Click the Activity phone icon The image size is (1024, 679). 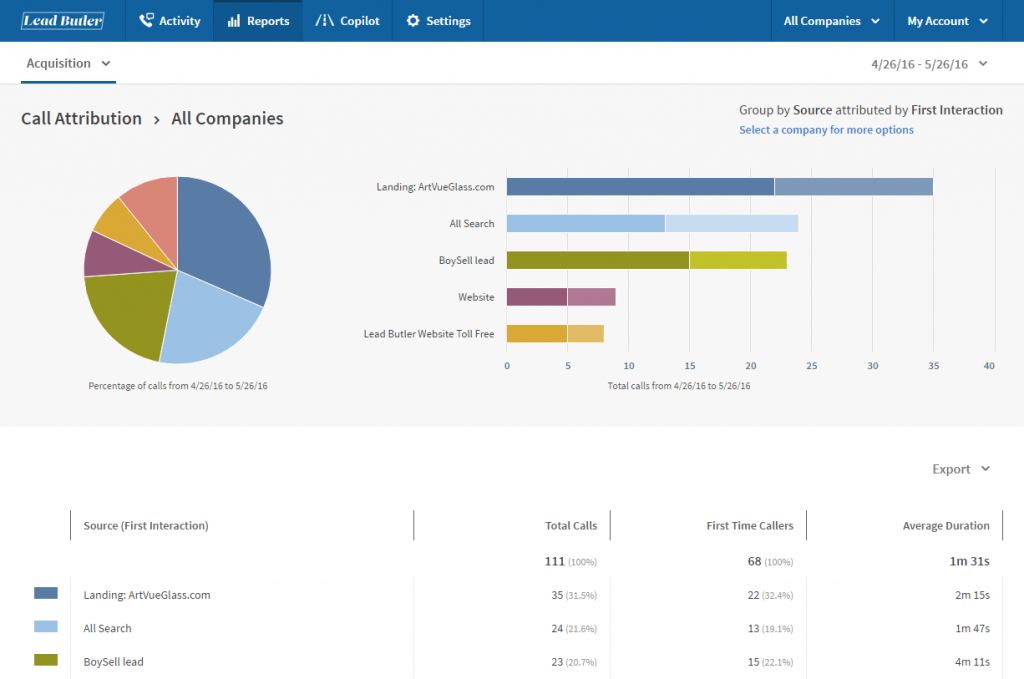pyautogui.click(x=146, y=20)
